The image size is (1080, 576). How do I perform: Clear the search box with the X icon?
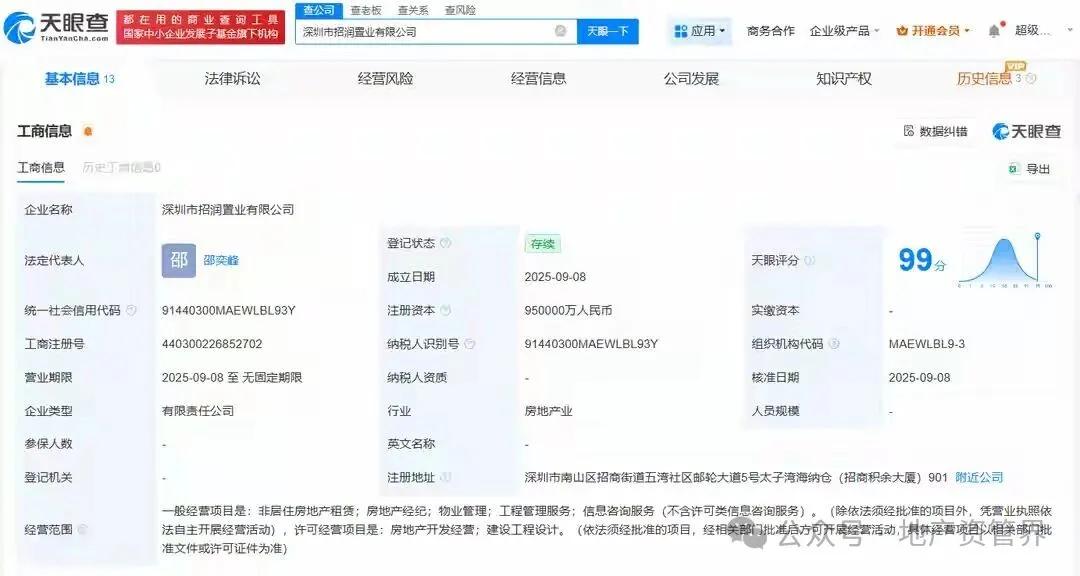(x=561, y=31)
